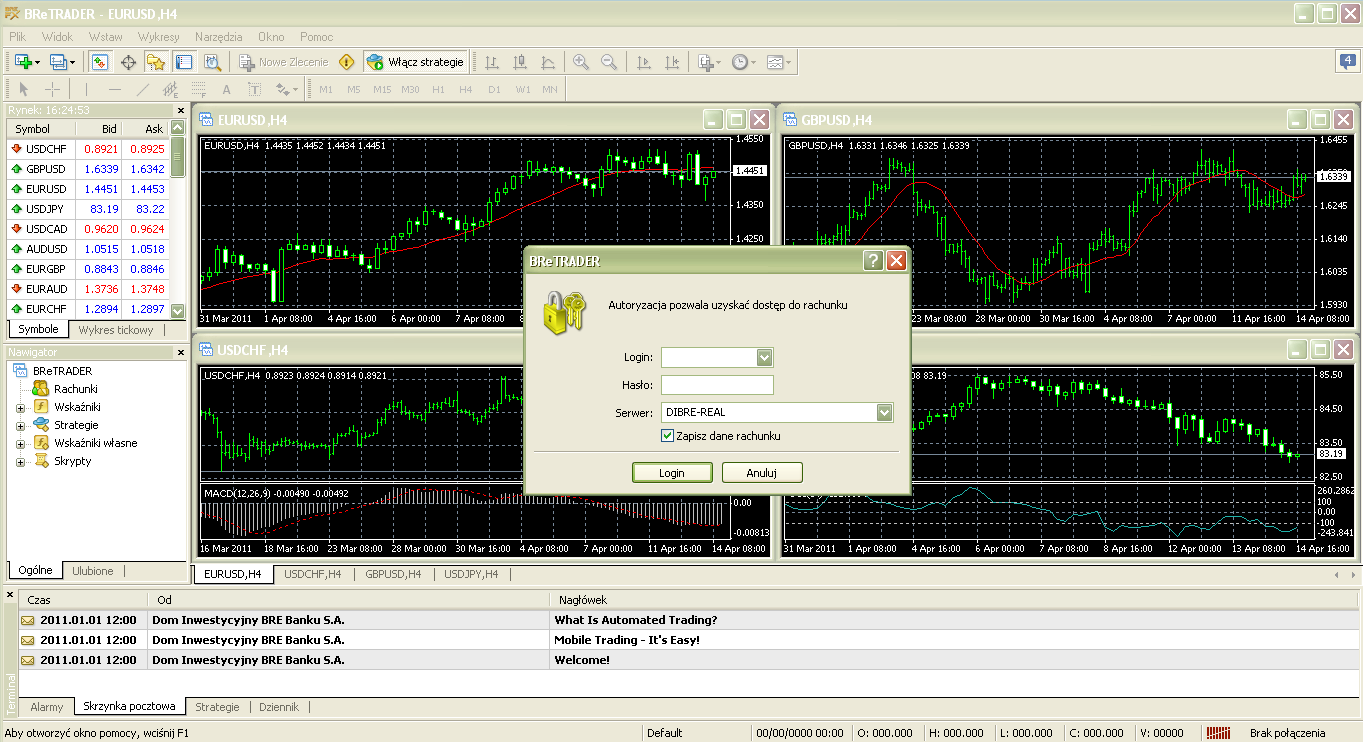Toggle Zapisz dane rachunku checkbox
The image size is (1363, 742).
click(668, 436)
